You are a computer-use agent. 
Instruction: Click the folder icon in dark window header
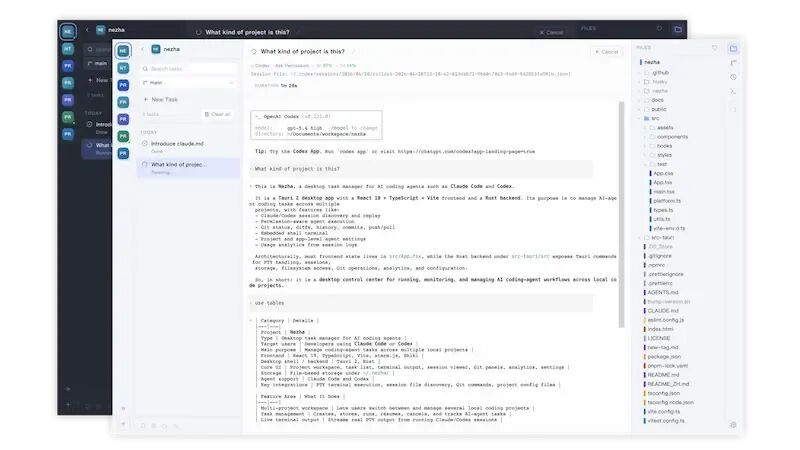[678, 29]
